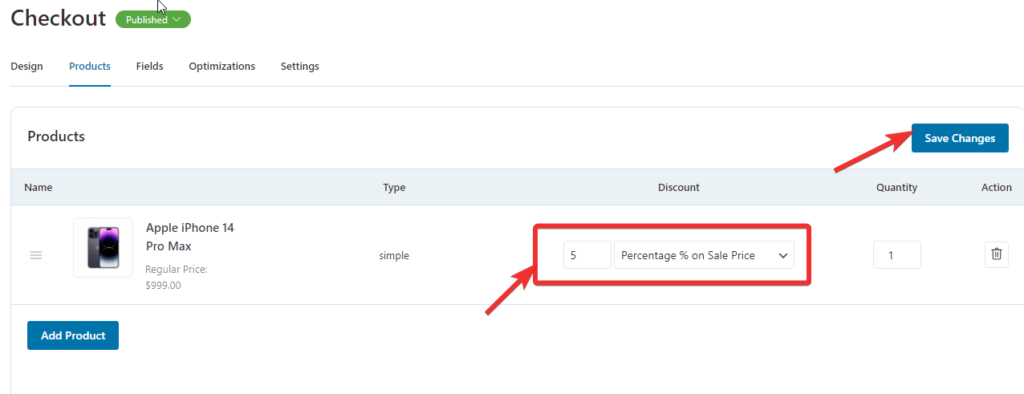Switch to the Design tab
The height and width of the screenshot is (394, 1024).
(x=27, y=66)
